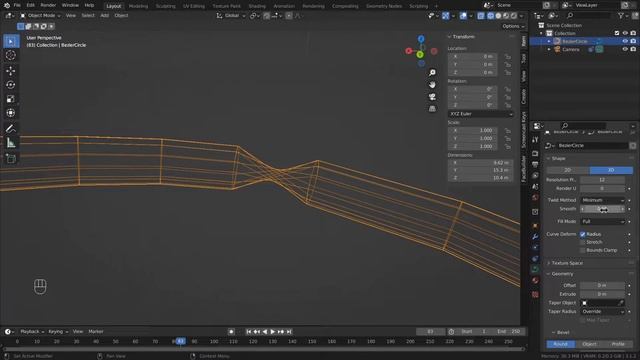The height and width of the screenshot is (360, 640).
Task: Select the Select Box tool
Action: coord(11,41)
